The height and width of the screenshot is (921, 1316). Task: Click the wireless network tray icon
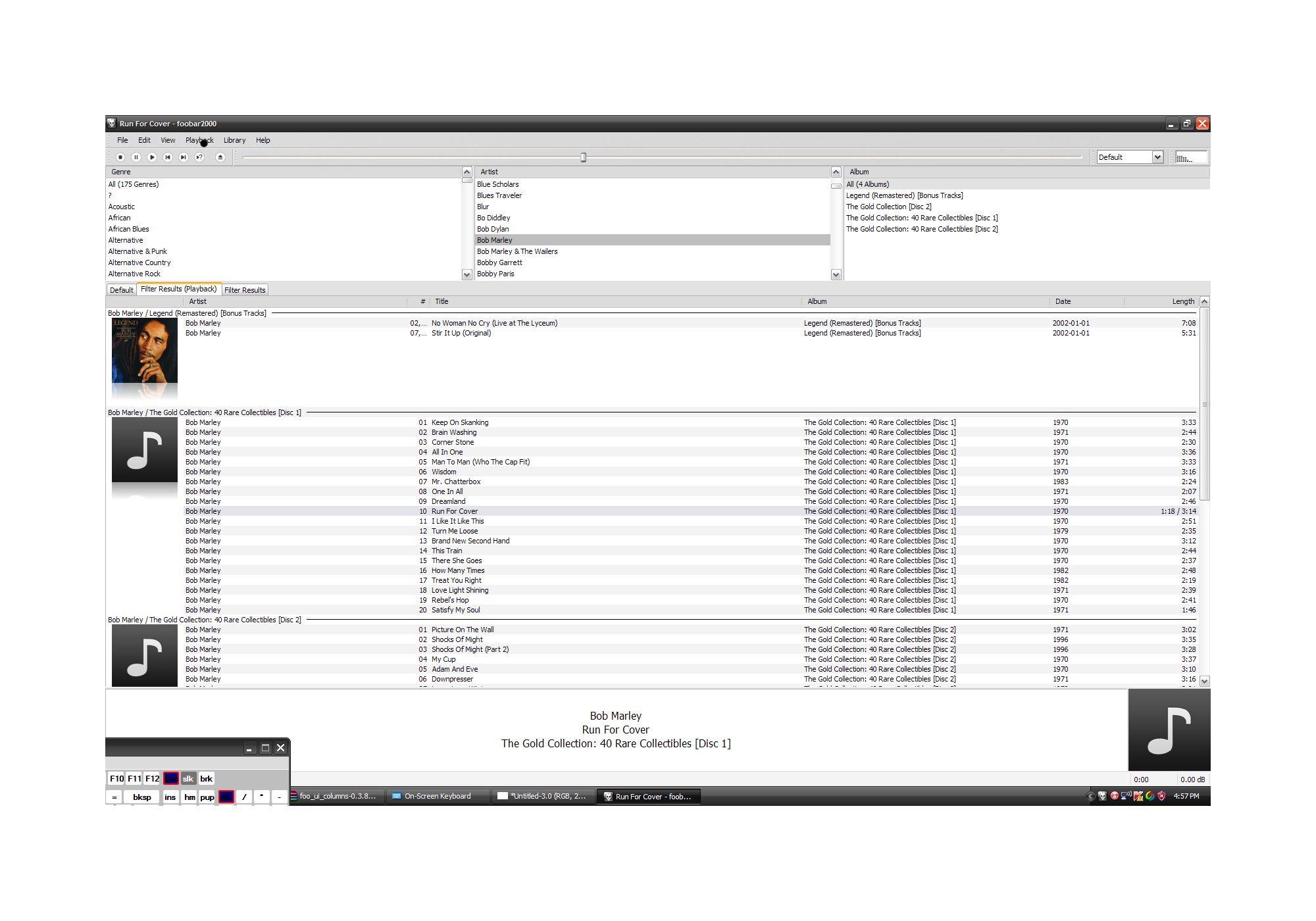click(x=1126, y=796)
